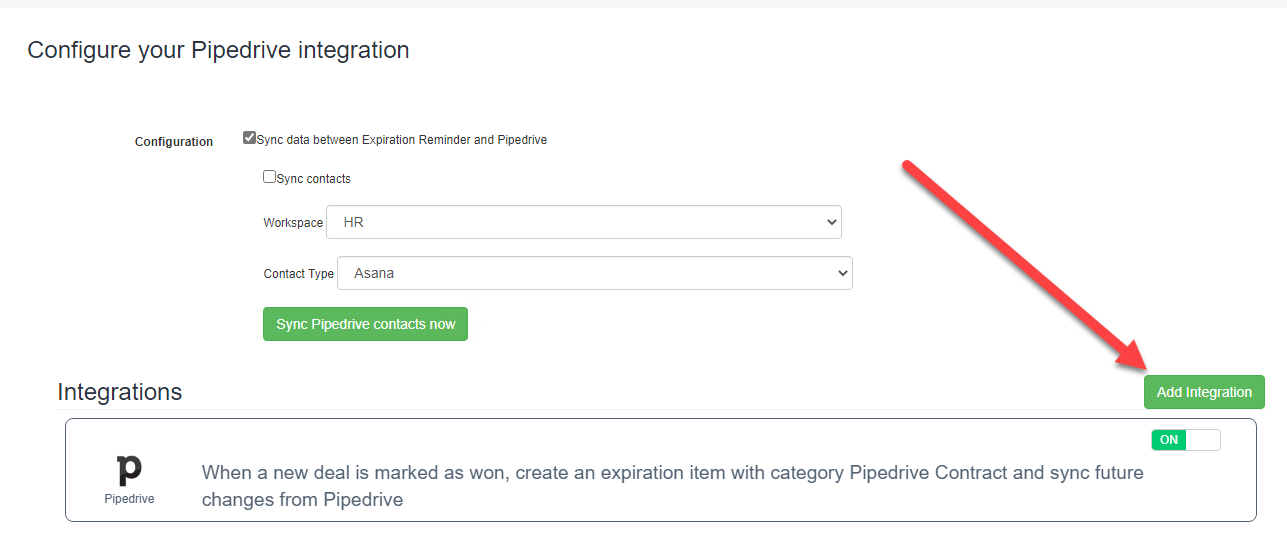Click the Configure your Pipedrive integration title

[x=218, y=50]
